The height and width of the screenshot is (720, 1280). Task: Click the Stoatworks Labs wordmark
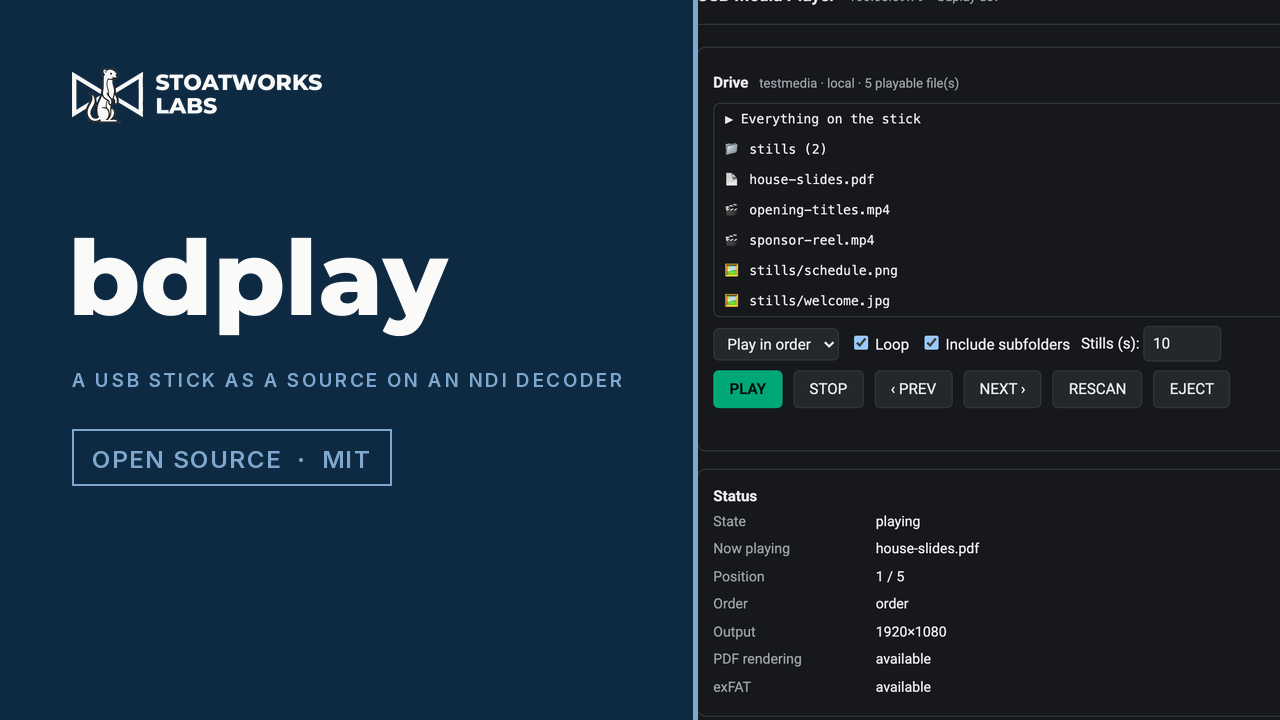coord(239,94)
